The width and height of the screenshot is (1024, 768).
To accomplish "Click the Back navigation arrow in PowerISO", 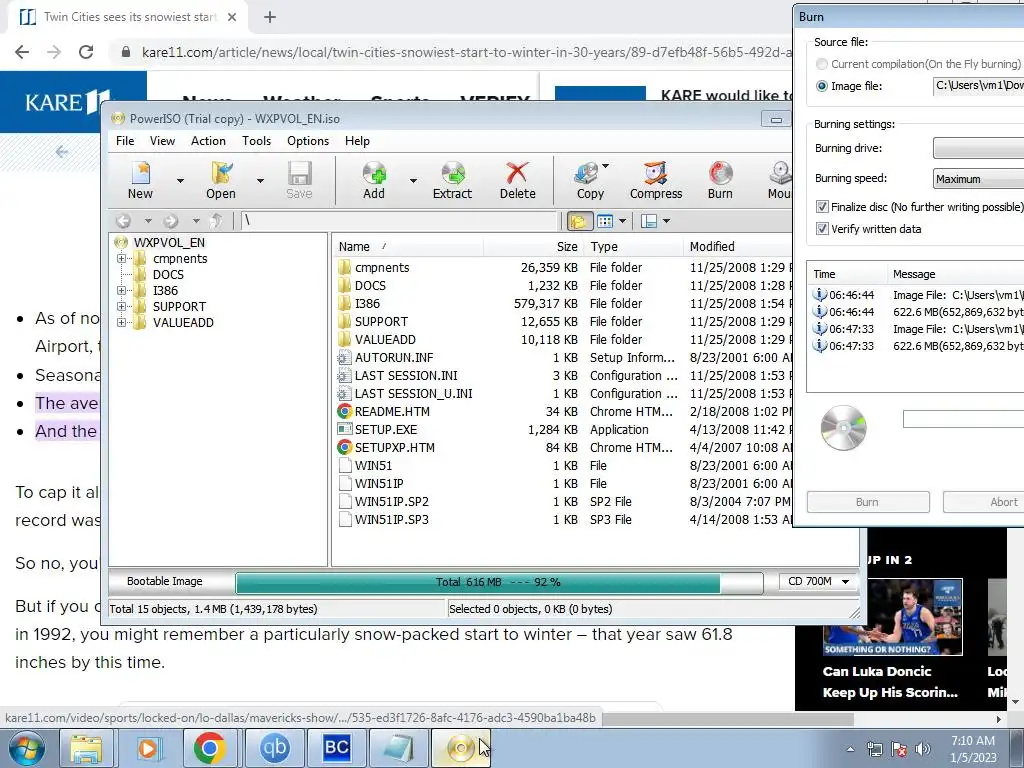I will (123, 221).
